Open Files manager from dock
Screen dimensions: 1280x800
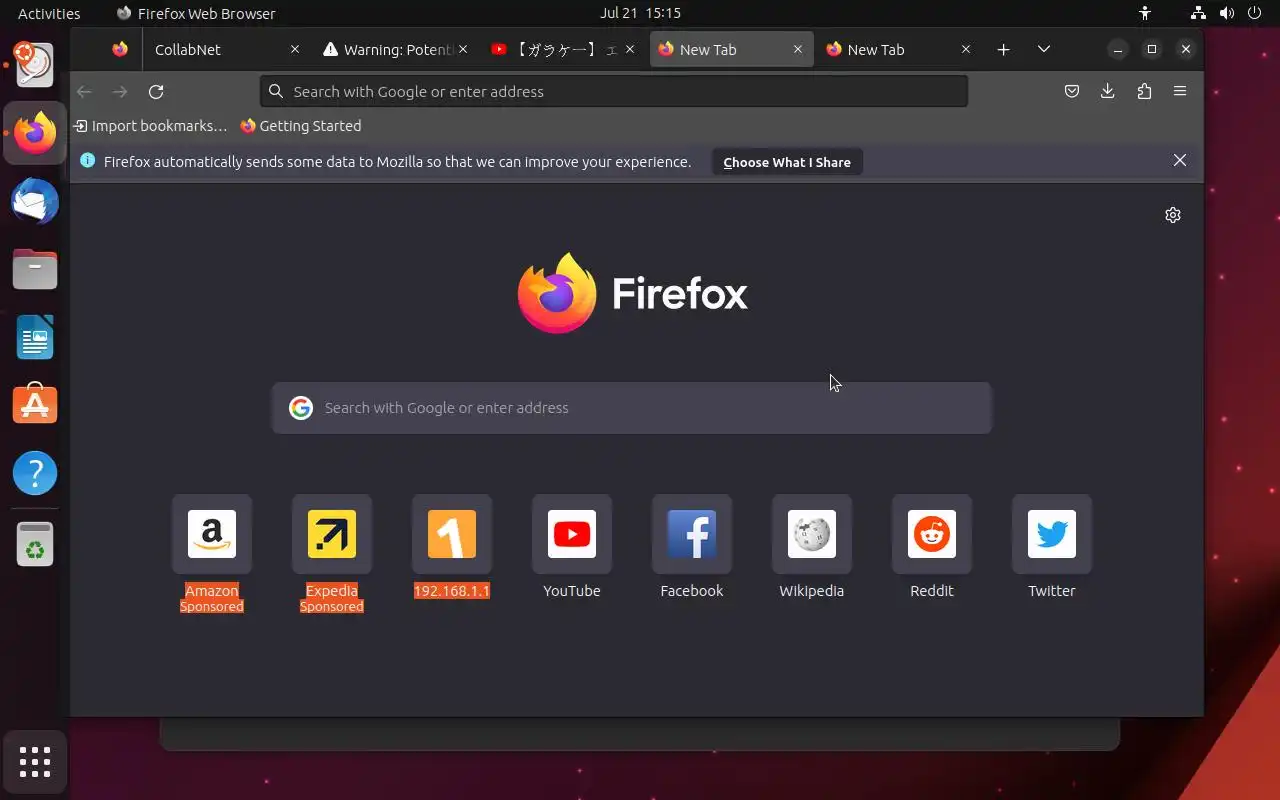point(35,269)
